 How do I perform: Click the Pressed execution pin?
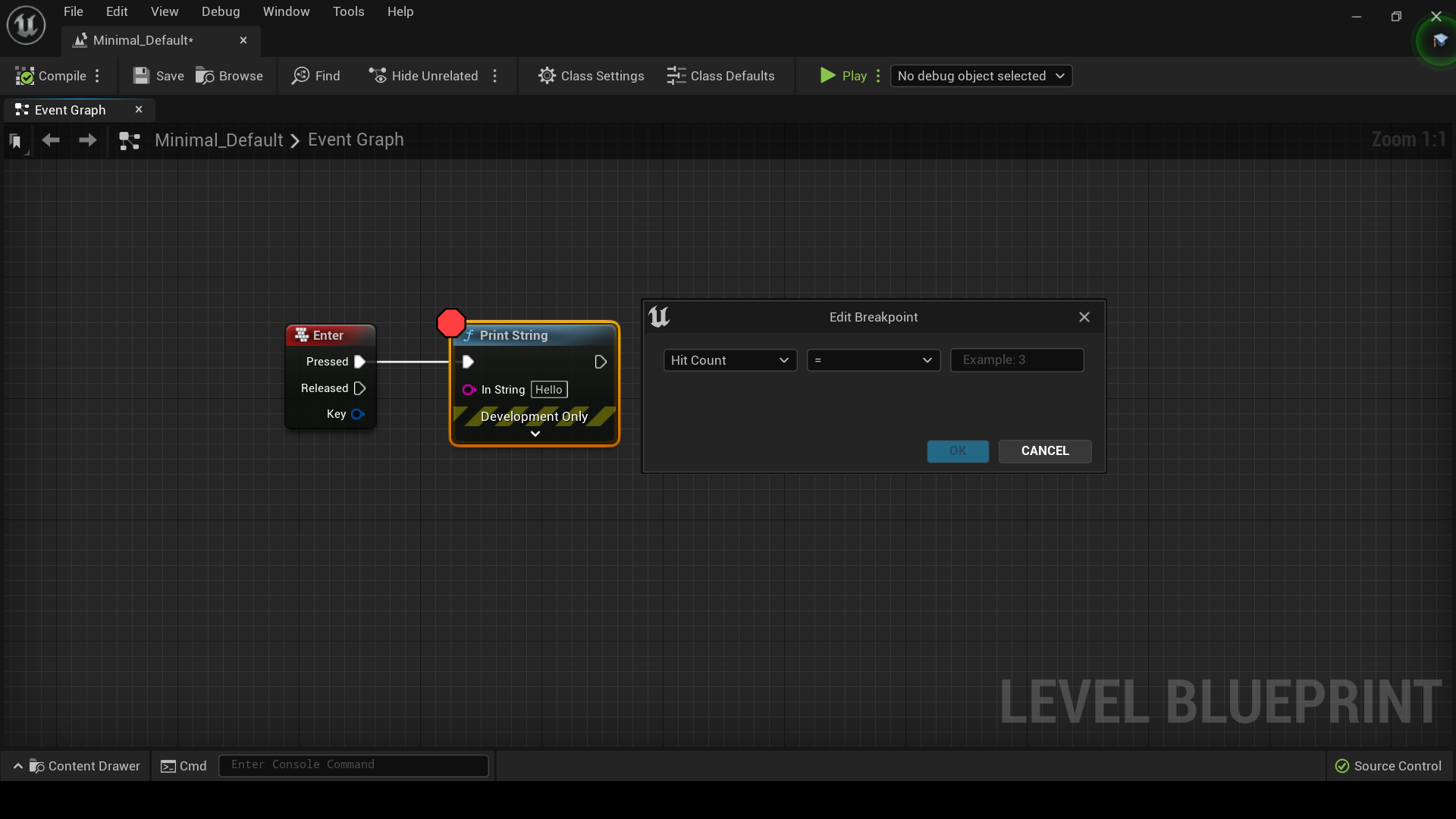click(360, 362)
